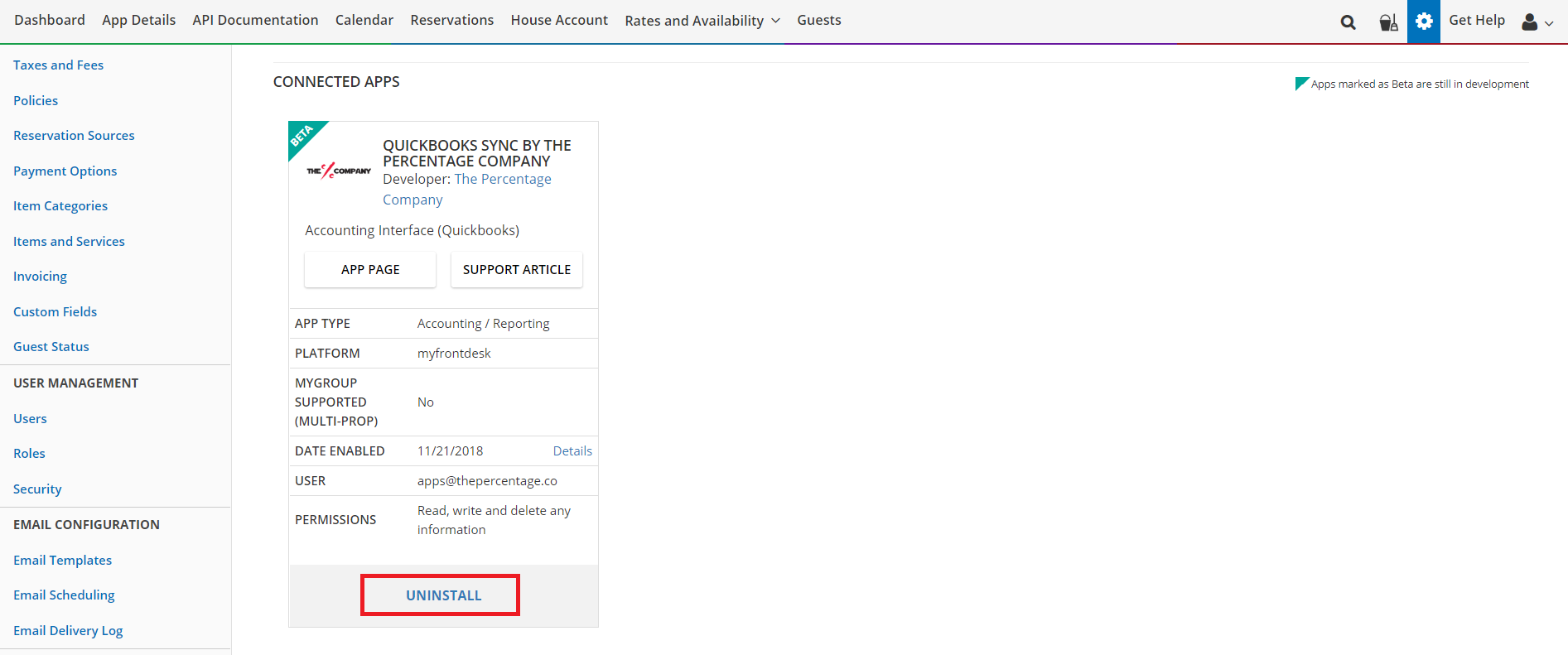Click The Percentage Company logo thumbnail
The width and height of the screenshot is (1568, 655).
click(x=339, y=171)
